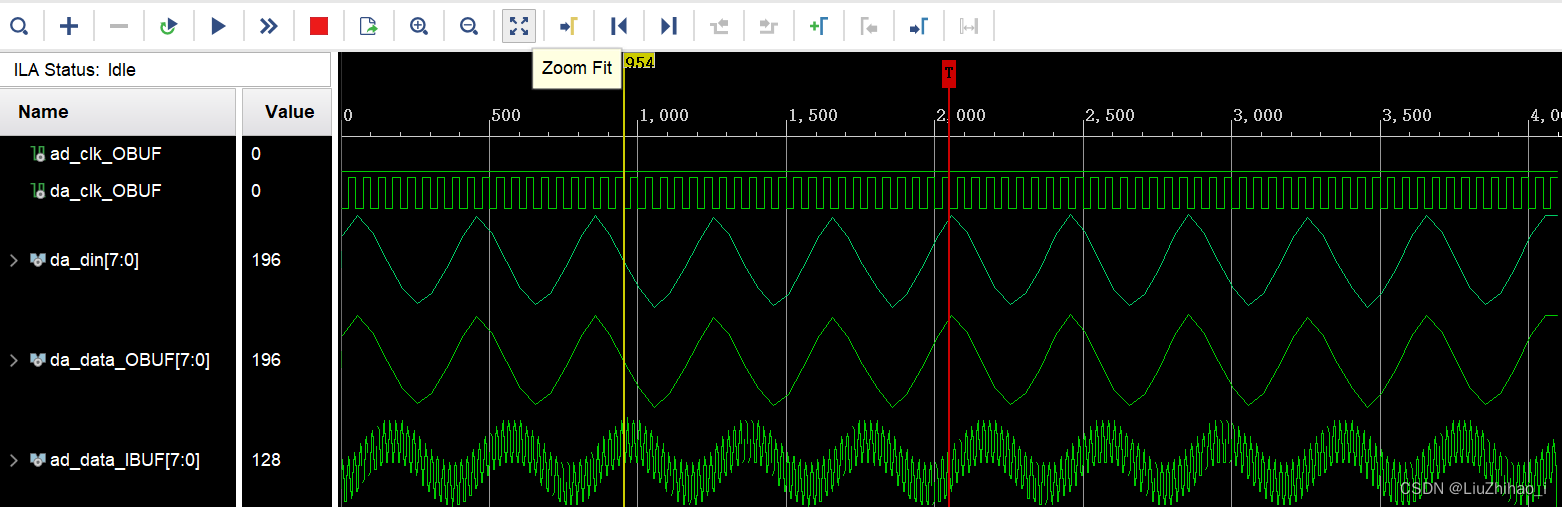This screenshot has height=507, width=1562.
Task: Zoom out of the waveform
Action: coord(468,26)
